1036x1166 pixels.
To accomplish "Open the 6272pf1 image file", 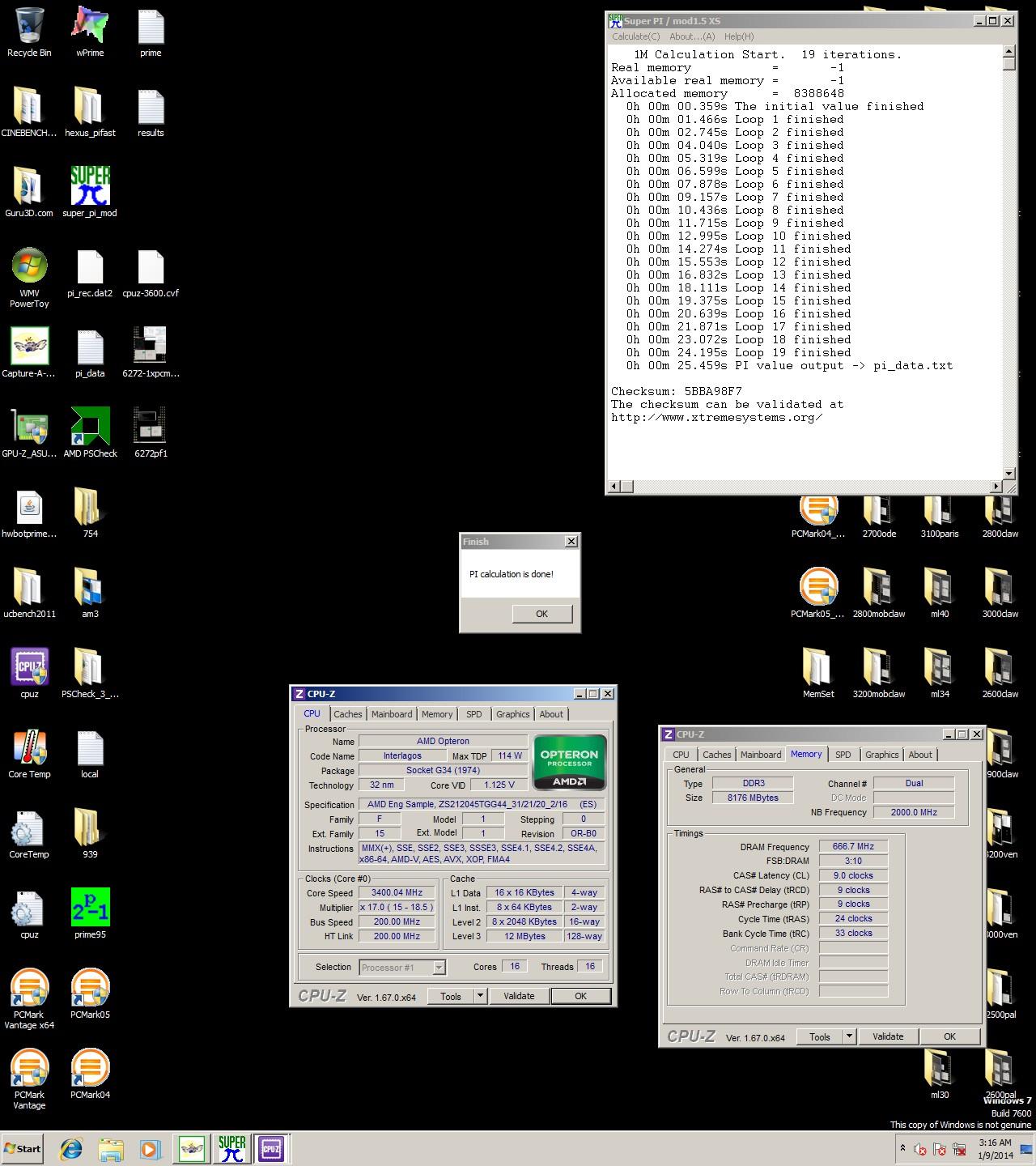I will [x=151, y=433].
